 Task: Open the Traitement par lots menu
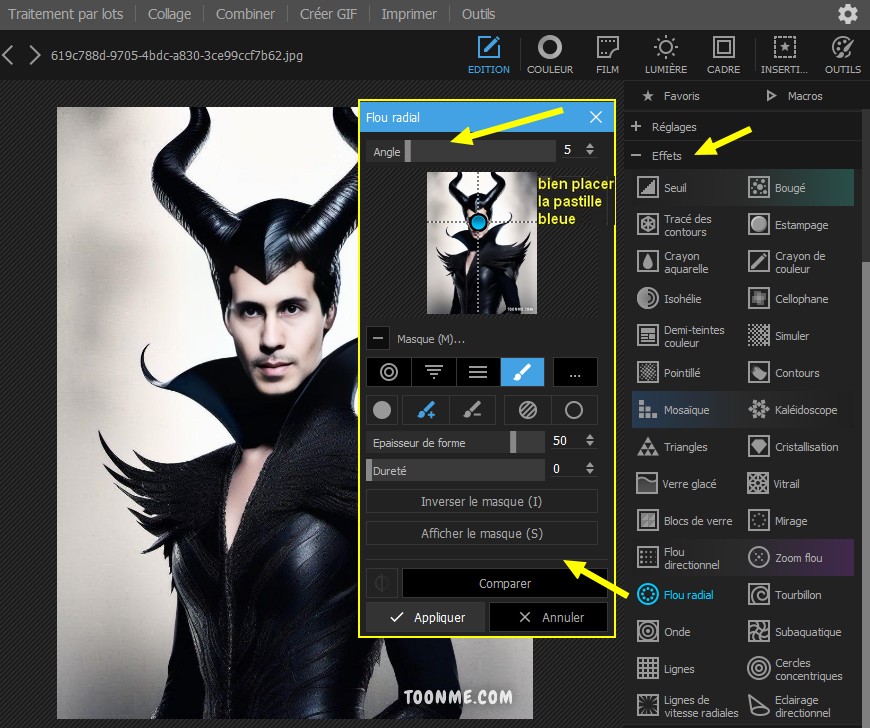pyautogui.click(x=65, y=14)
